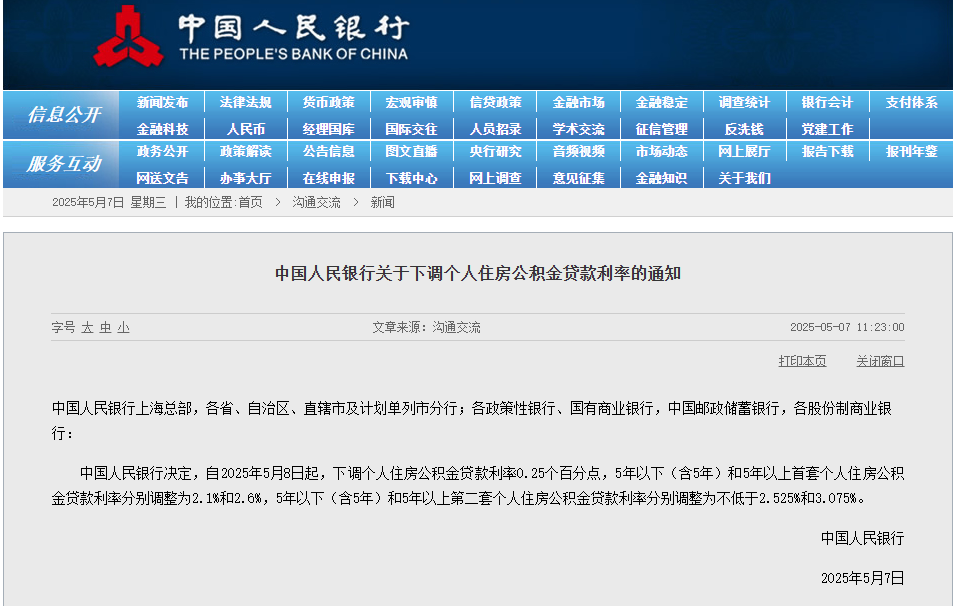Click 首页 in the breadcrumb
The width and height of the screenshot is (955, 606).
click(250, 202)
